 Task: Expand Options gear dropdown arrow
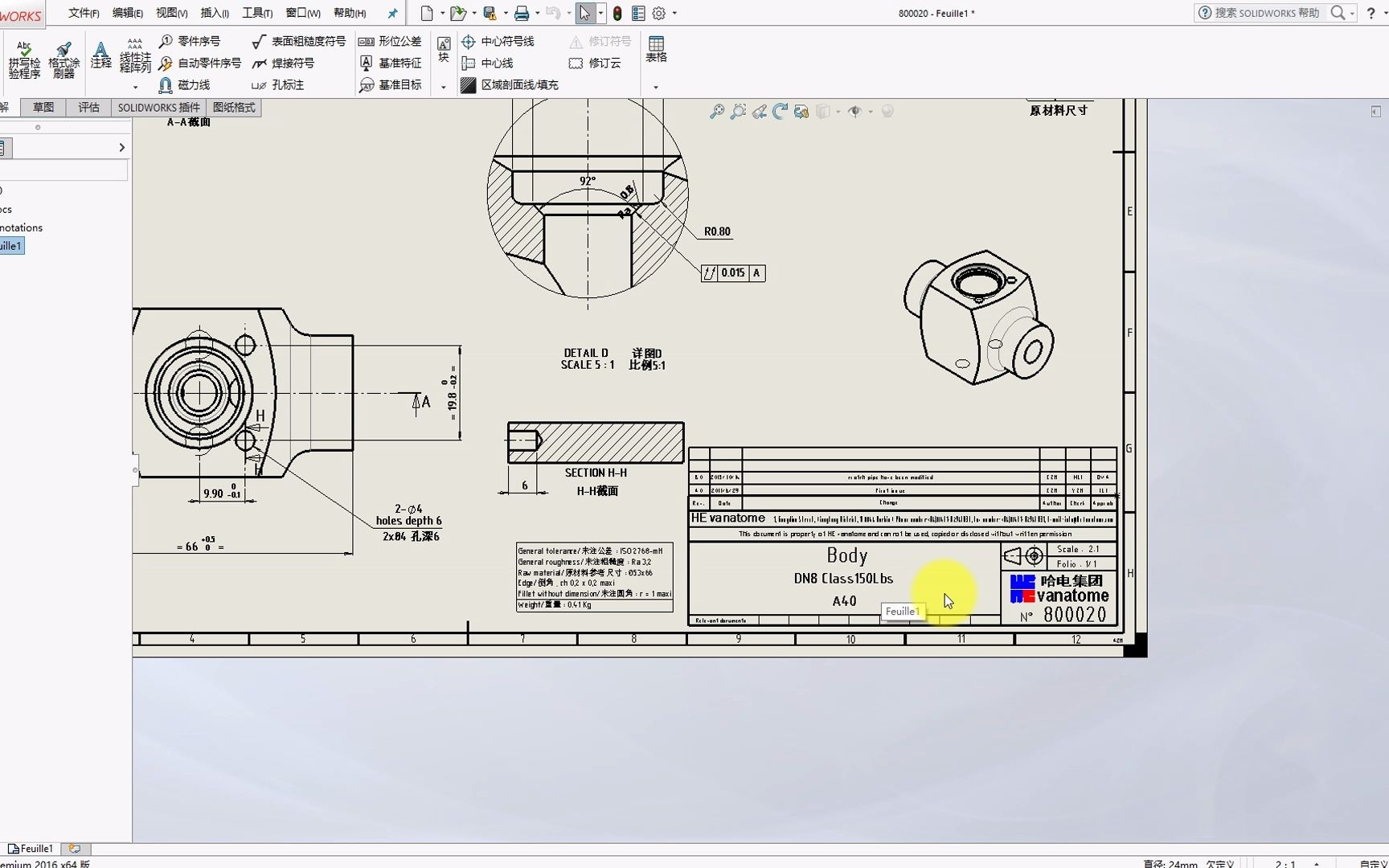674,13
